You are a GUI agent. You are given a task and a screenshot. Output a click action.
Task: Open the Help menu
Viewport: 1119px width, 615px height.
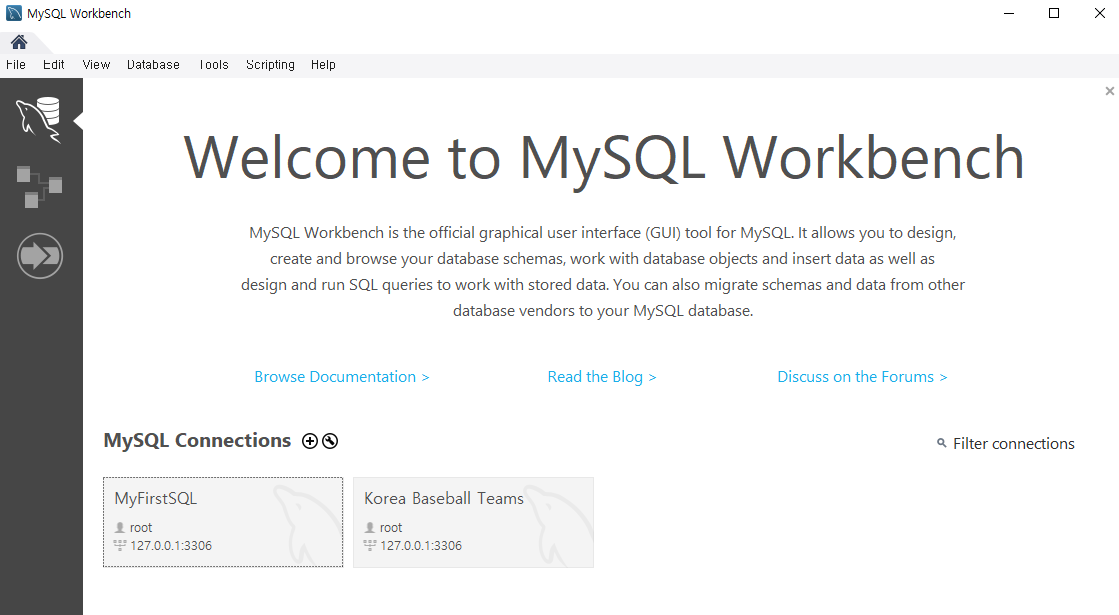(323, 65)
